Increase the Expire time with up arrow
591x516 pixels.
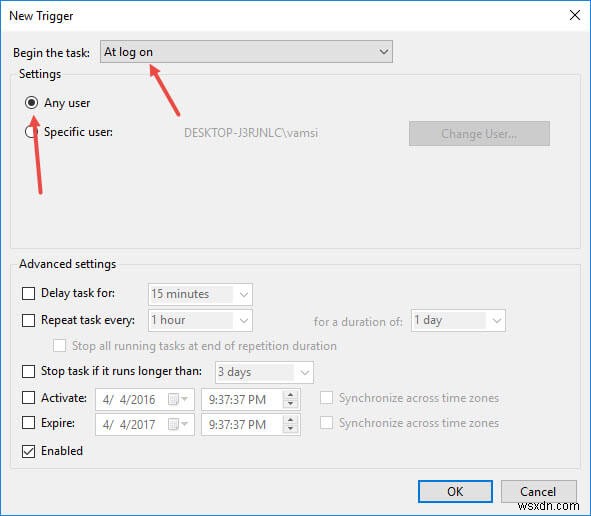(x=290, y=420)
